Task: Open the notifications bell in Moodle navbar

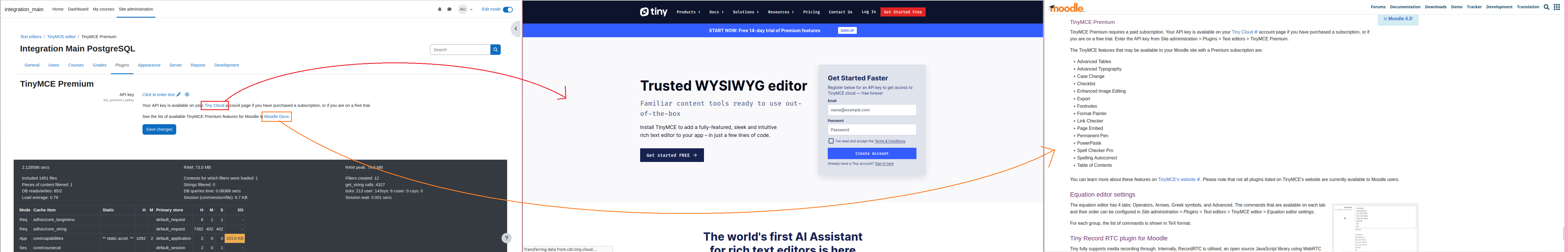Action: (439, 9)
